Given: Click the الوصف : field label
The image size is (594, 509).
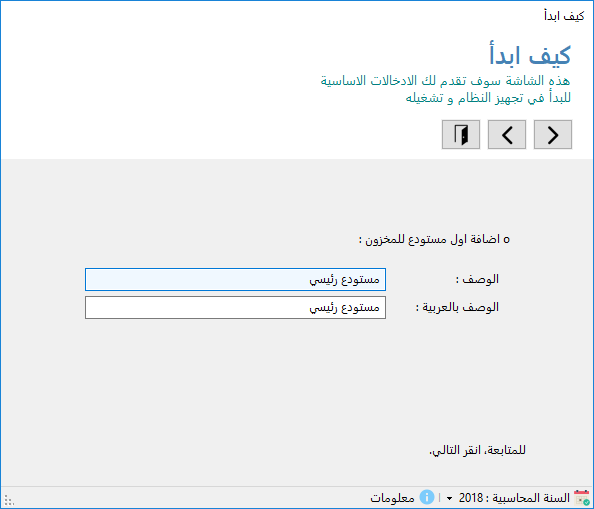Looking at the screenshot, I should point(477,279).
